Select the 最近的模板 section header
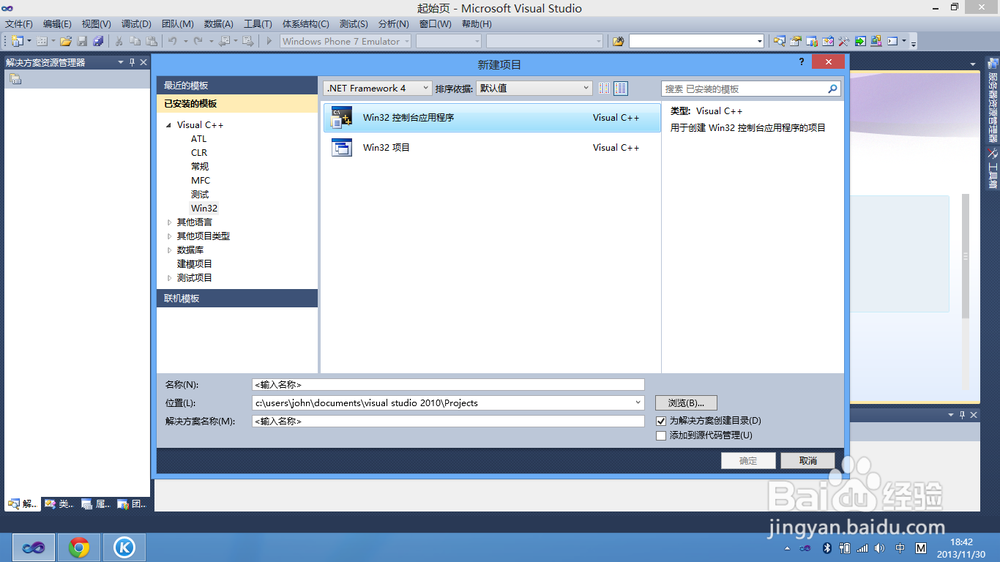The width and height of the screenshot is (1000, 562). coord(237,85)
